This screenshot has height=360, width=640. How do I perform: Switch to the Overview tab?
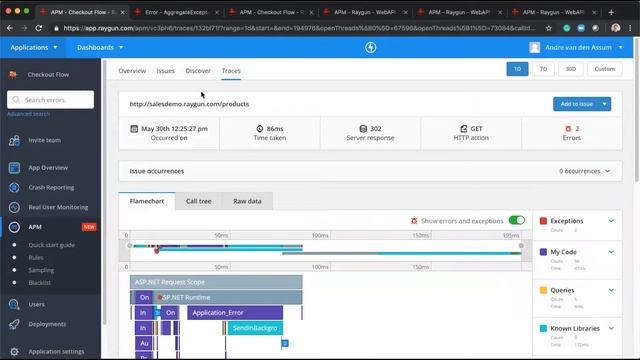point(132,71)
